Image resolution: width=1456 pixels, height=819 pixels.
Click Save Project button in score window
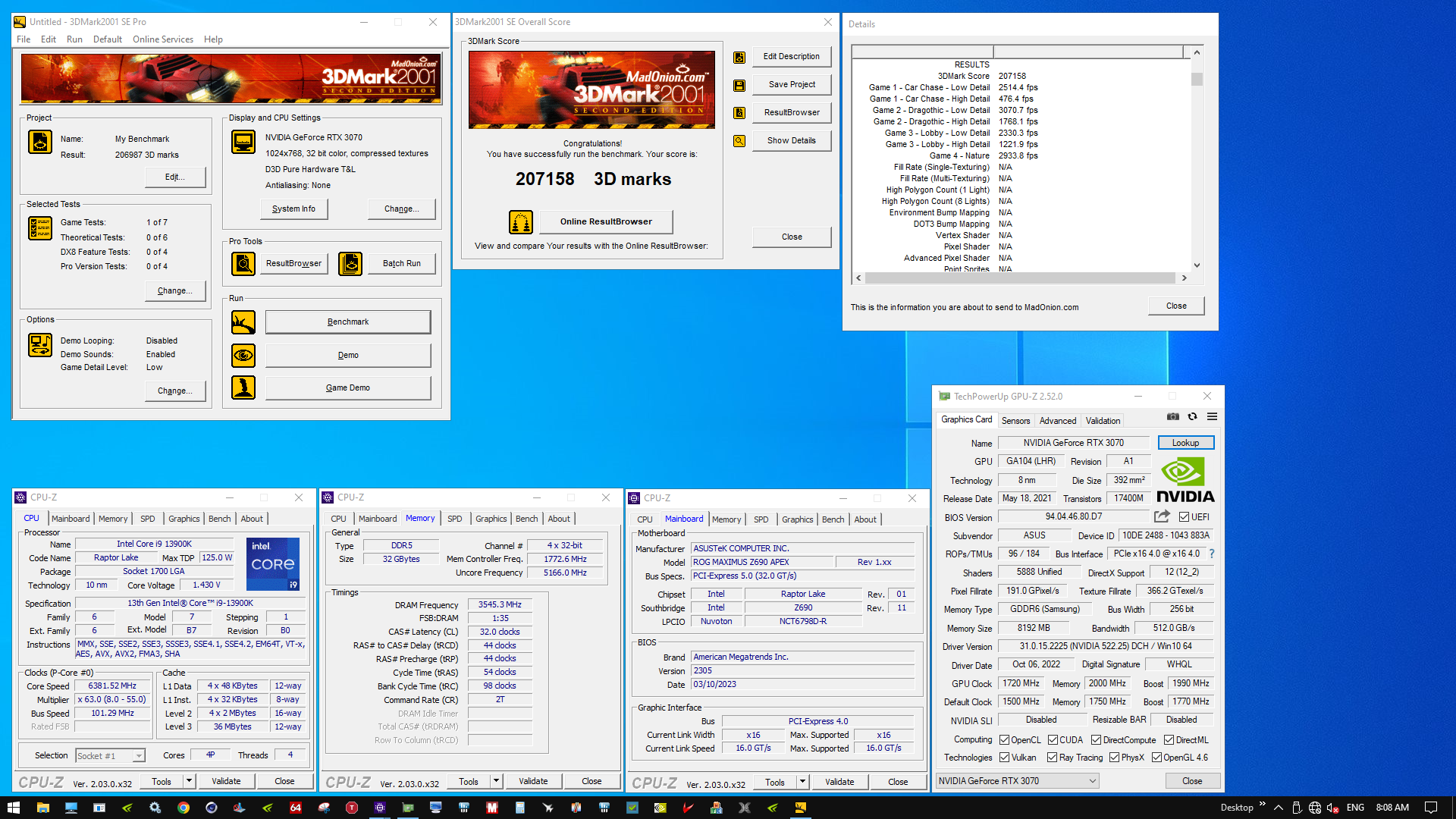(792, 85)
